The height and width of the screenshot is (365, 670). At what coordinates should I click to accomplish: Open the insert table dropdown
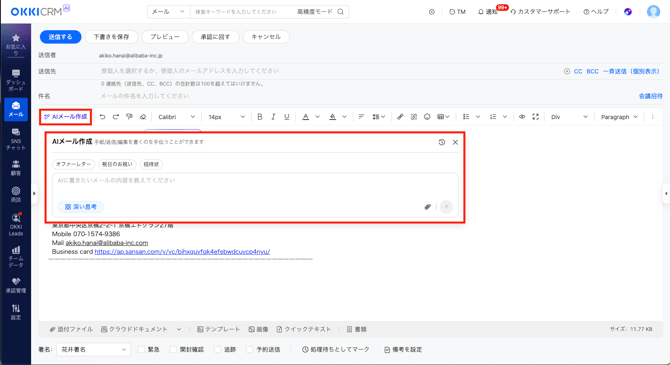coord(443,117)
